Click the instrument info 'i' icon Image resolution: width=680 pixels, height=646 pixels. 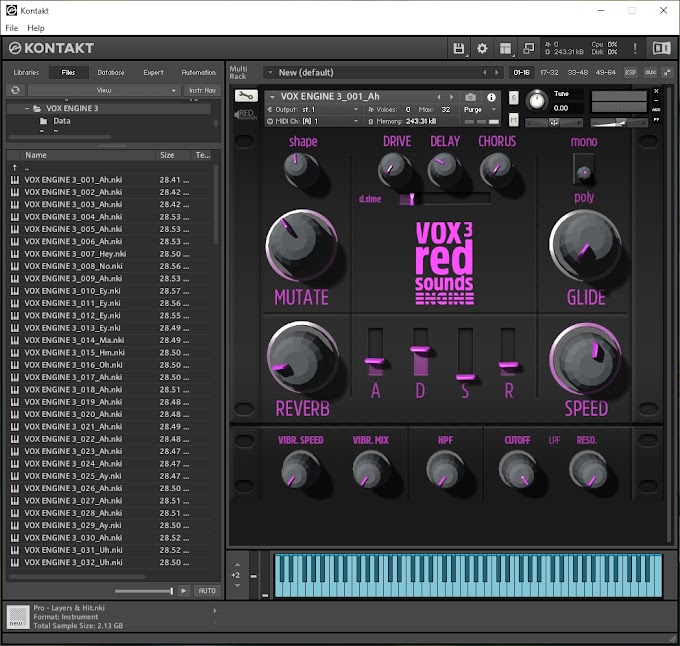tap(491, 97)
